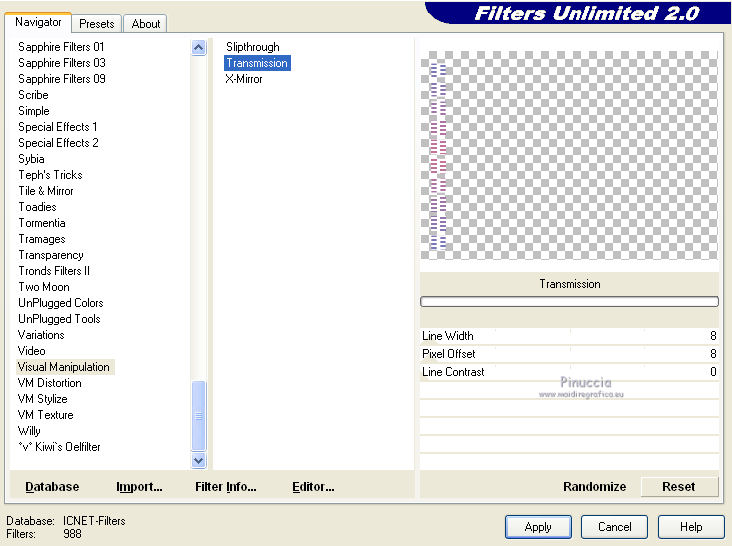The width and height of the screenshot is (732, 546).
Task: Select °v° Kiwi's Oelfilter category
Action: pyautogui.click(x=59, y=447)
